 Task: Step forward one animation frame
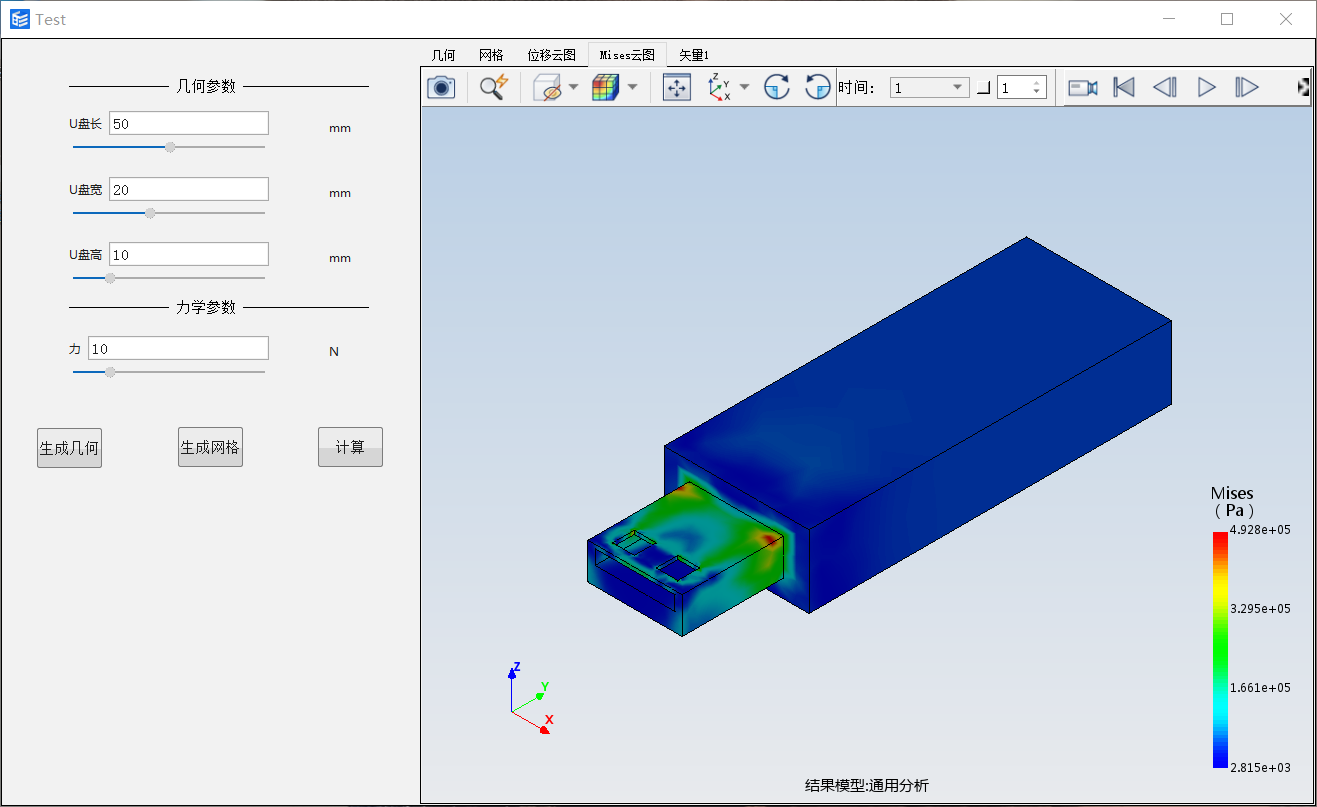(1246, 88)
